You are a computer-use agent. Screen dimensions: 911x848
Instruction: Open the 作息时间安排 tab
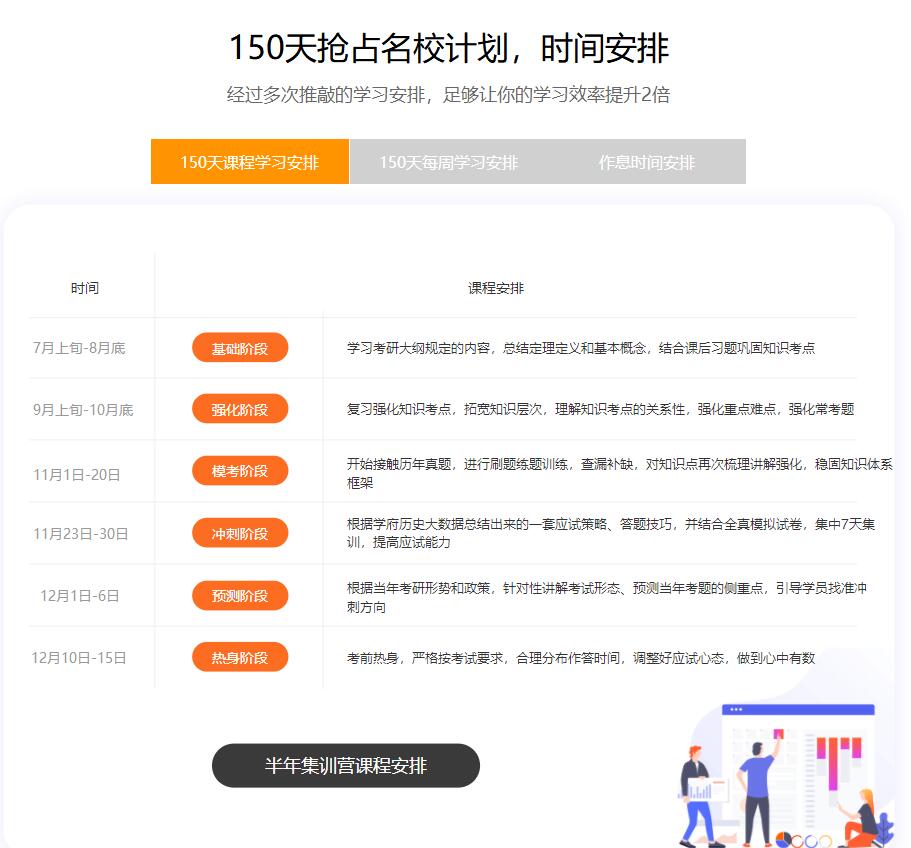[647, 161]
